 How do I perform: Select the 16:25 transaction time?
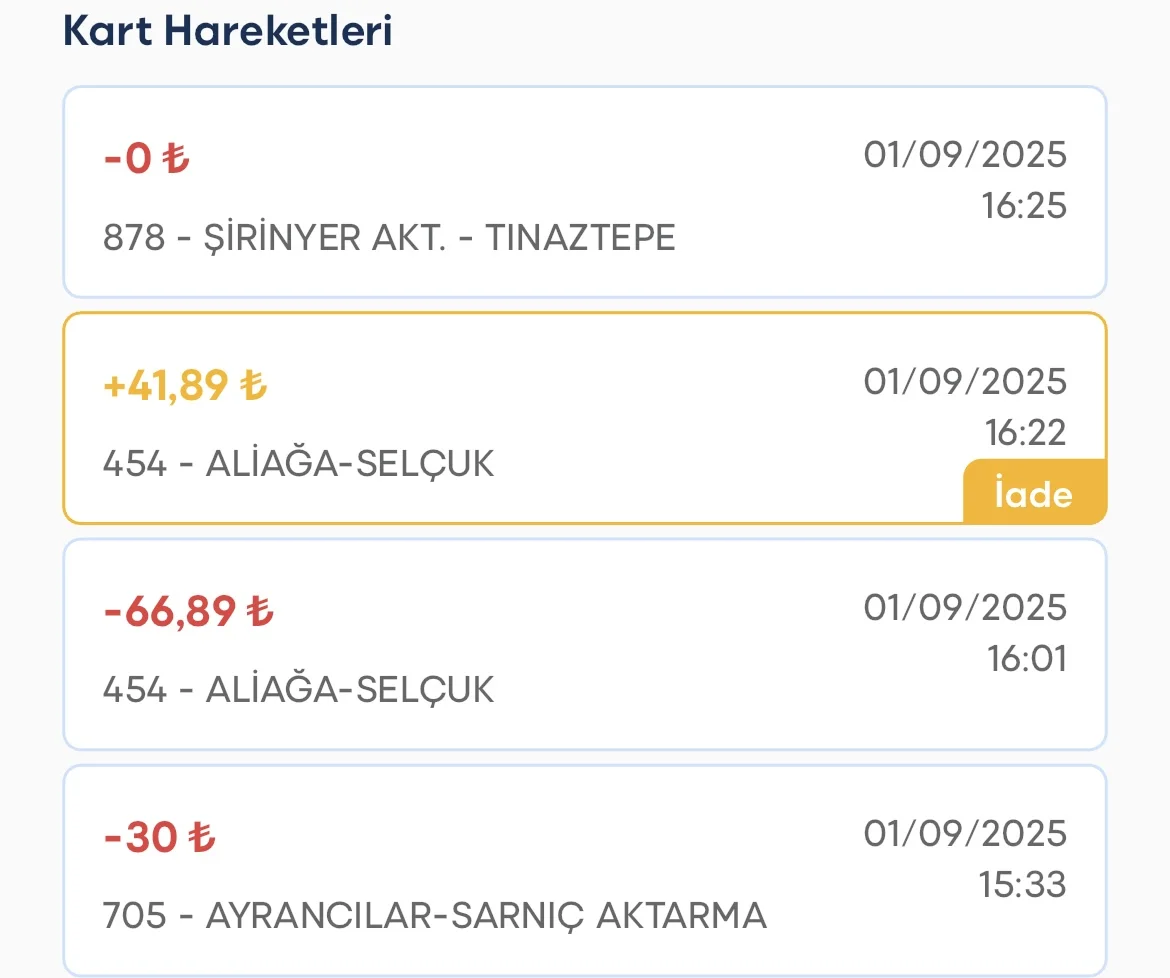point(1024,206)
